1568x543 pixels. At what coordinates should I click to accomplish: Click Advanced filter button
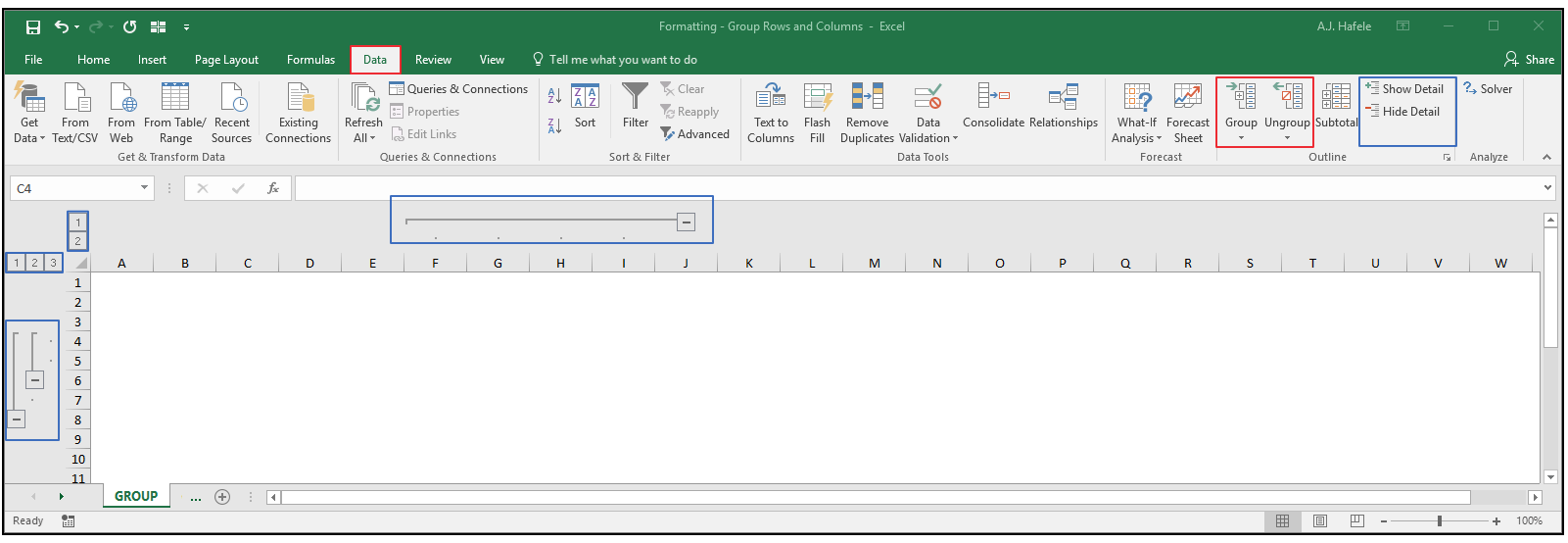pos(694,134)
